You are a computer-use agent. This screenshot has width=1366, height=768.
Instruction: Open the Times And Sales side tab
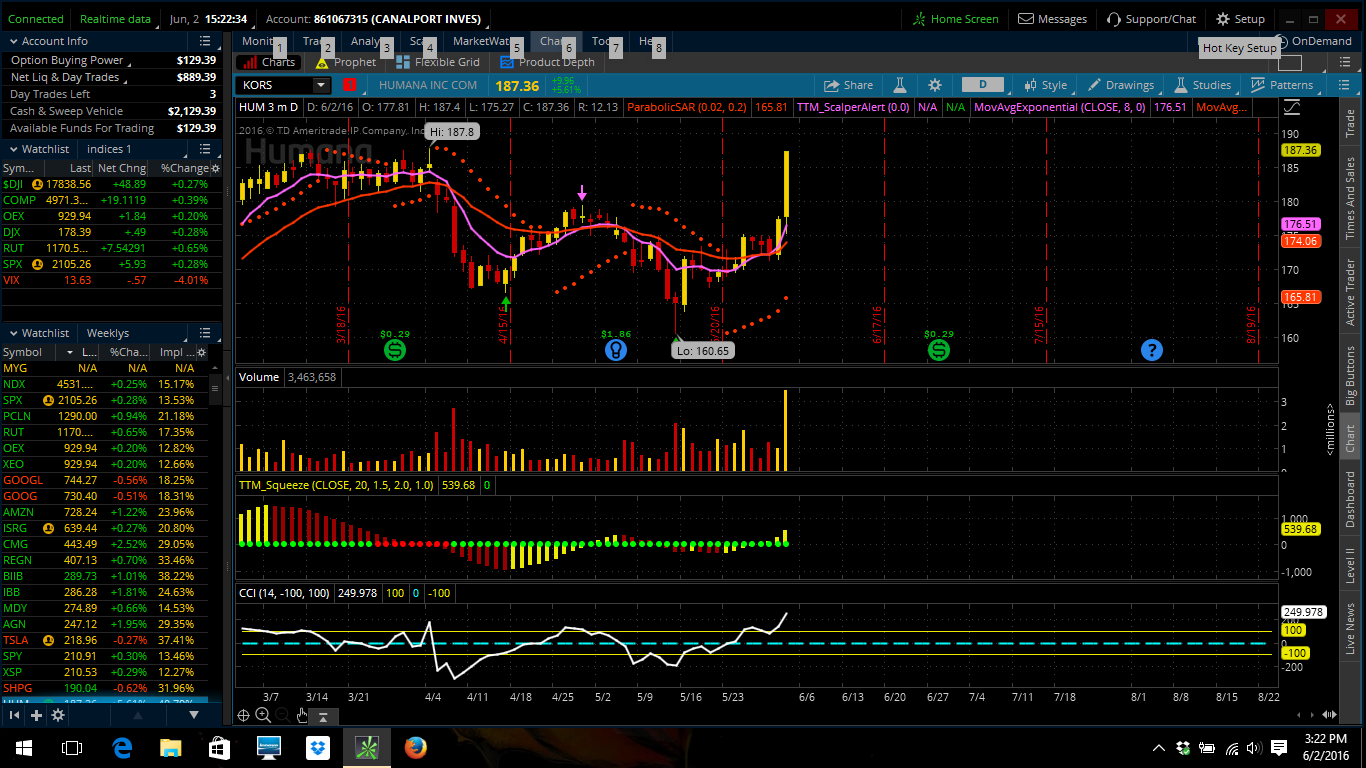click(1350, 198)
